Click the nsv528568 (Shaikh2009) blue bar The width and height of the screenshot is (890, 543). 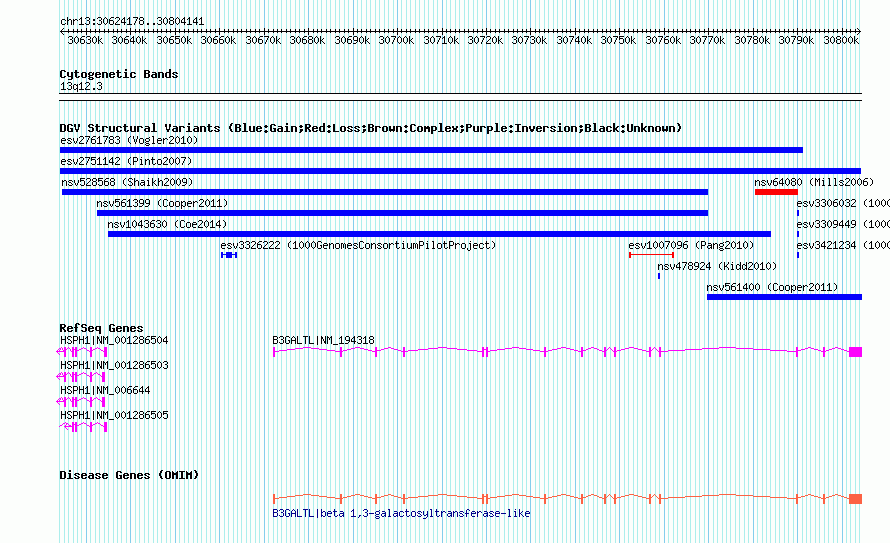tap(385, 192)
